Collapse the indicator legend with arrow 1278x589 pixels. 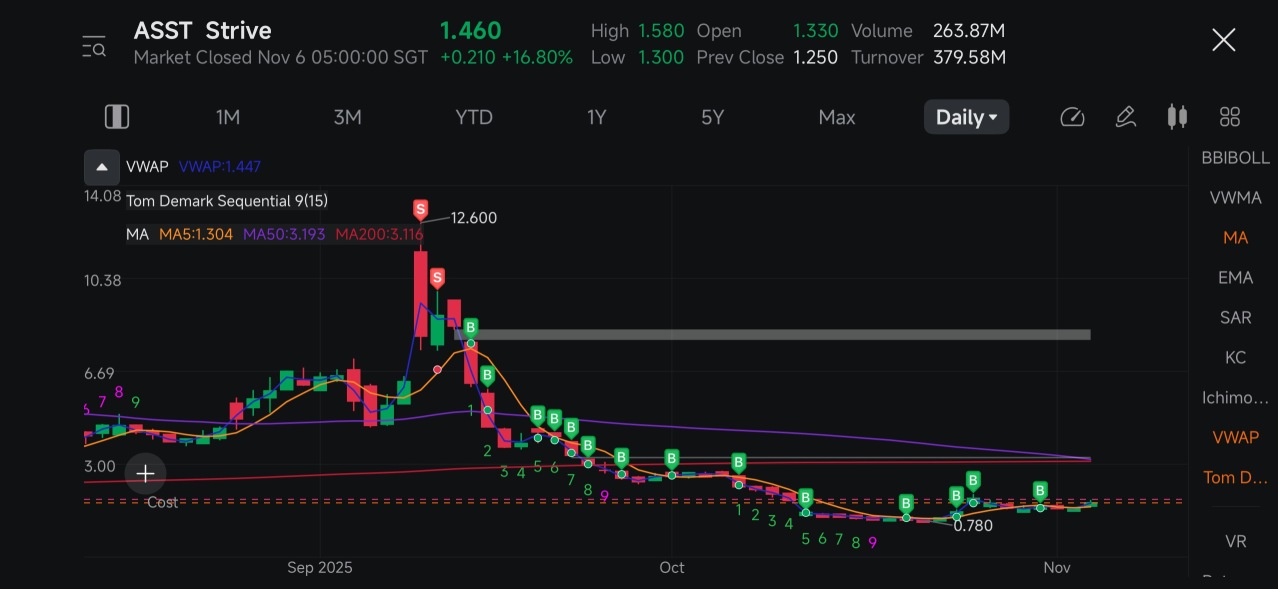tap(102, 166)
